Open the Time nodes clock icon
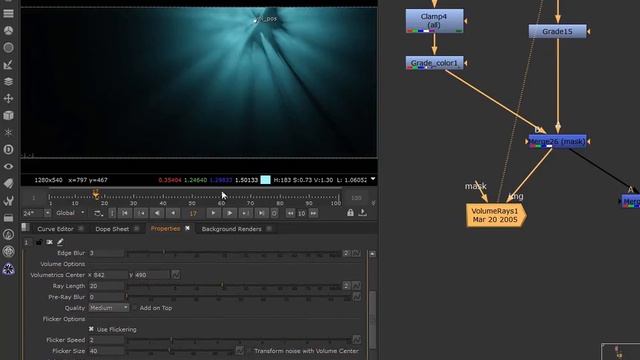The image size is (640, 360). pyautogui.click(x=8, y=31)
